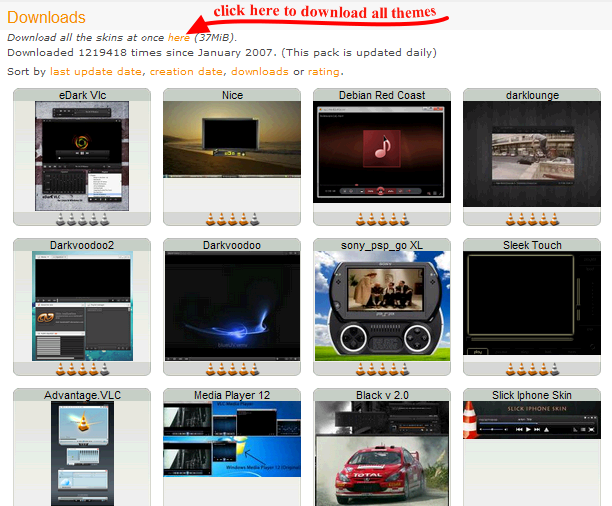The height and width of the screenshot is (506, 612).
Task: Click the Darkvoodoo2 title
Action: [82, 245]
